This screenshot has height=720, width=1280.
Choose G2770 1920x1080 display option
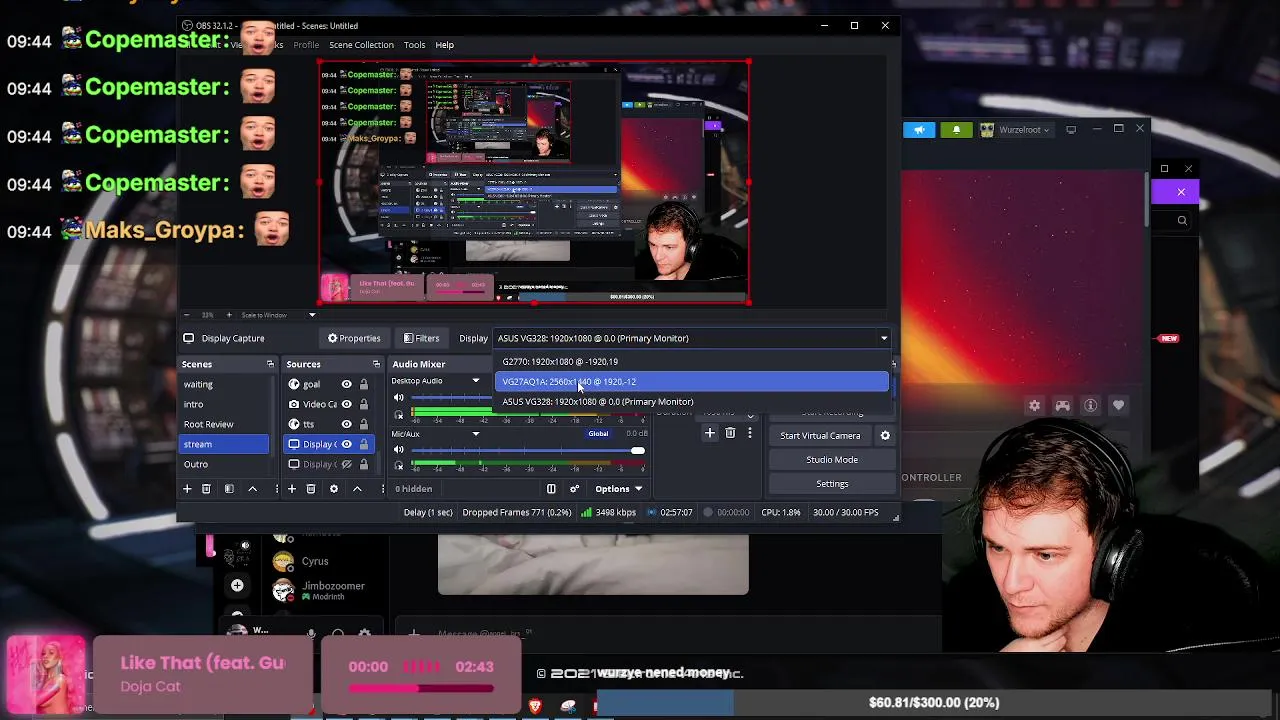691,362
